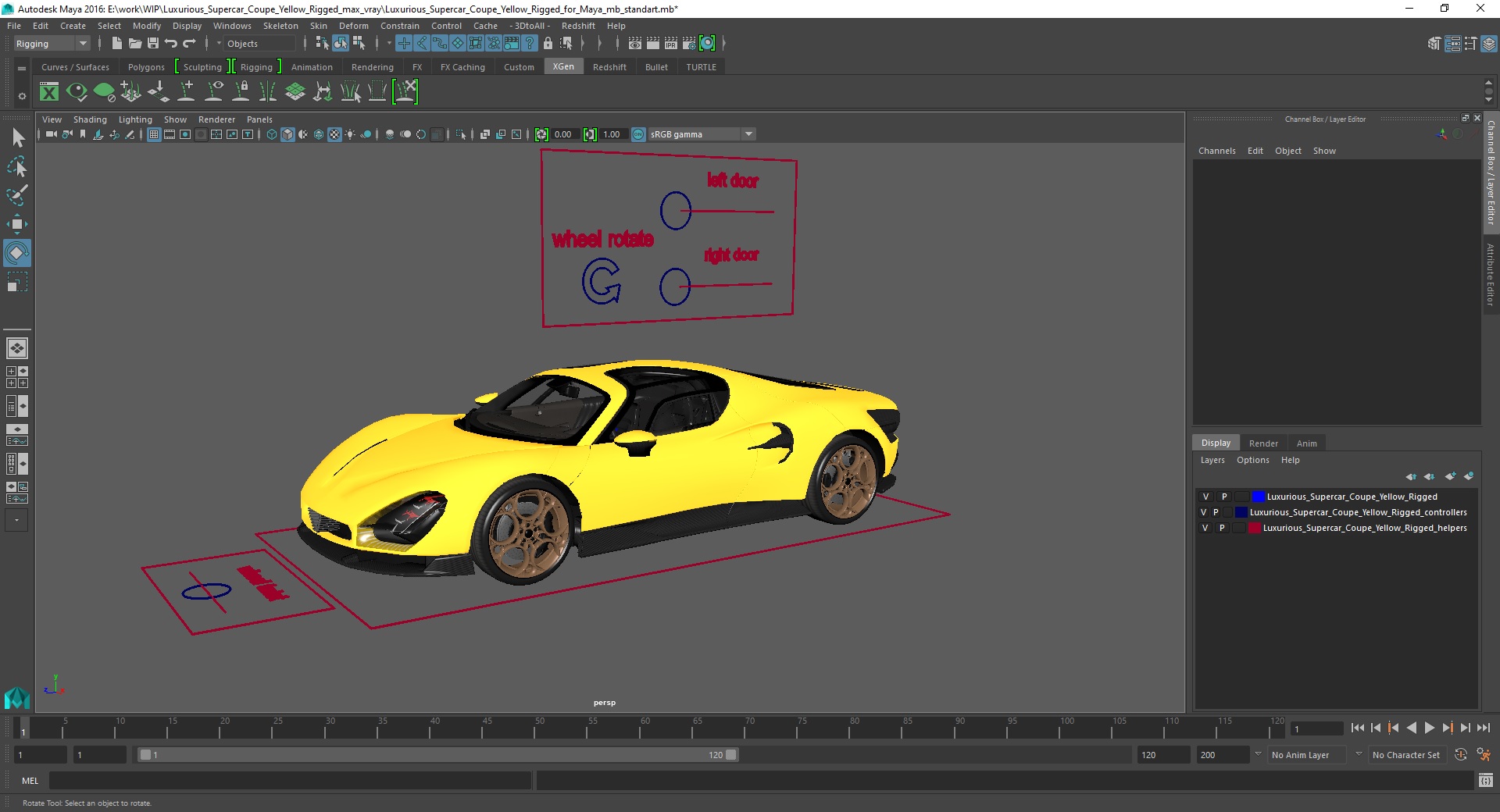Open the XGen window shelf icon
The width and height of the screenshot is (1500, 812).
49,92
